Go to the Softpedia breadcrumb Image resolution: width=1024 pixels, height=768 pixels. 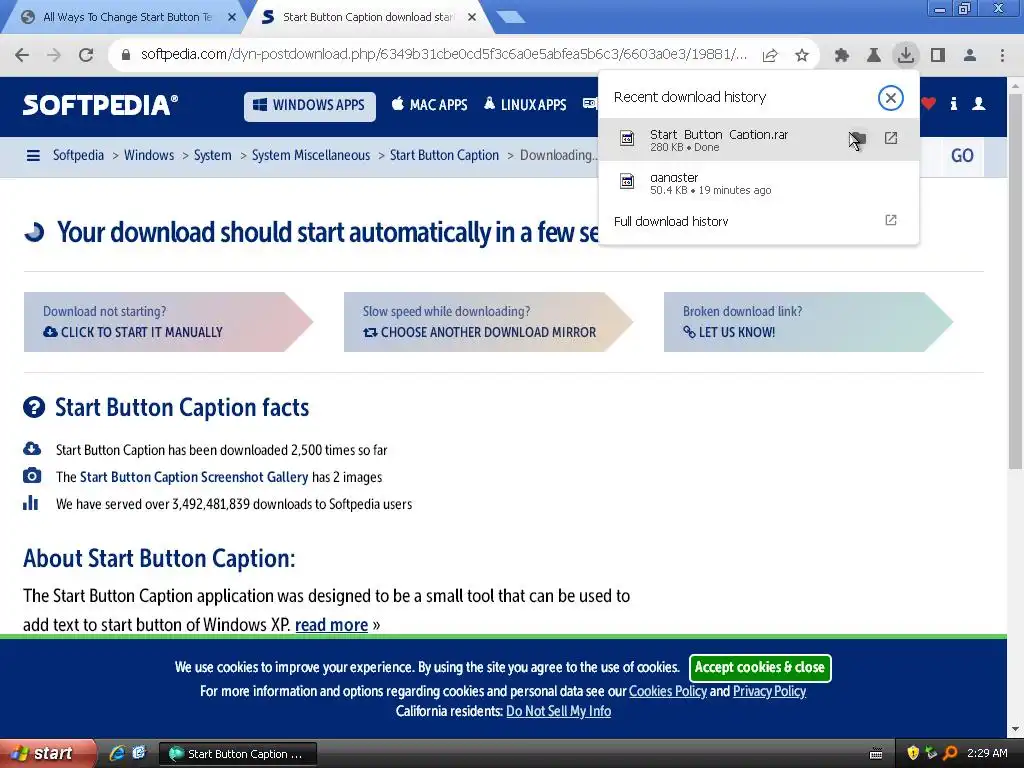click(78, 155)
